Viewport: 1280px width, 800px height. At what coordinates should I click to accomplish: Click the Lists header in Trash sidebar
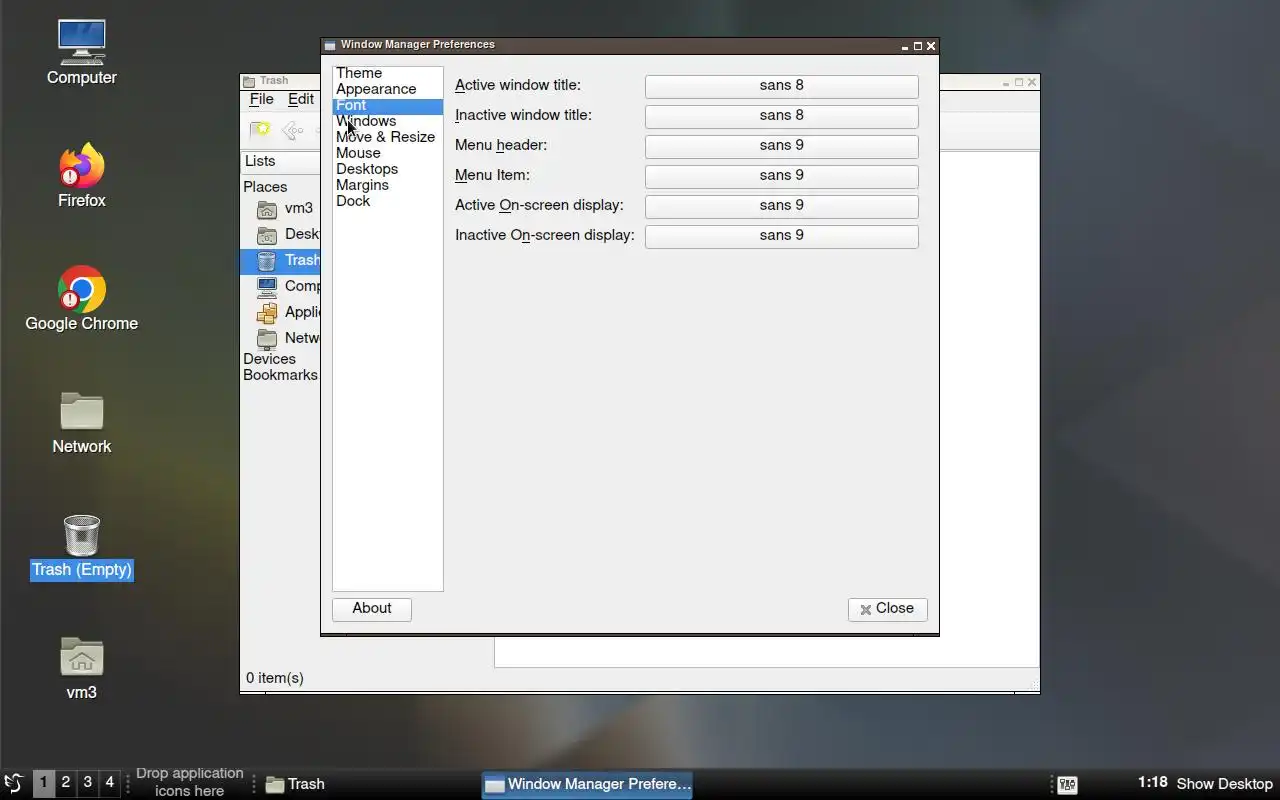click(280, 161)
